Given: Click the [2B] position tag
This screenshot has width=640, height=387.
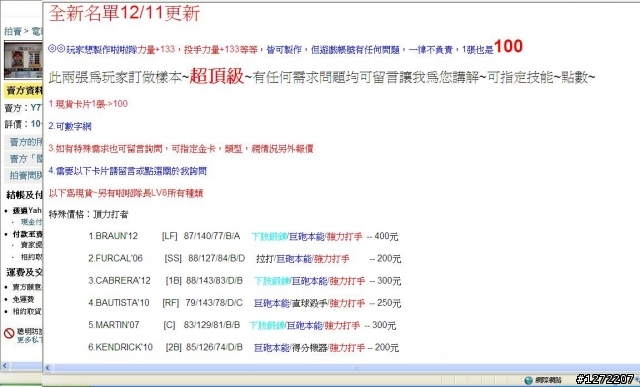Looking at the screenshot, I should coord(173,347).
